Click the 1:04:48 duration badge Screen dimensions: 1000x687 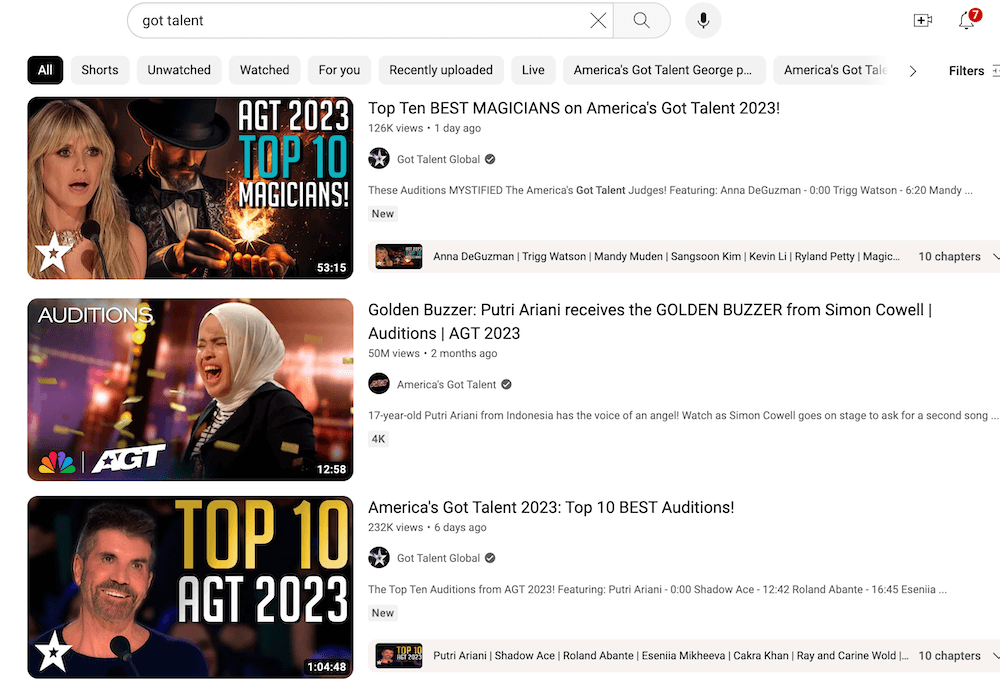coord(327,667)
